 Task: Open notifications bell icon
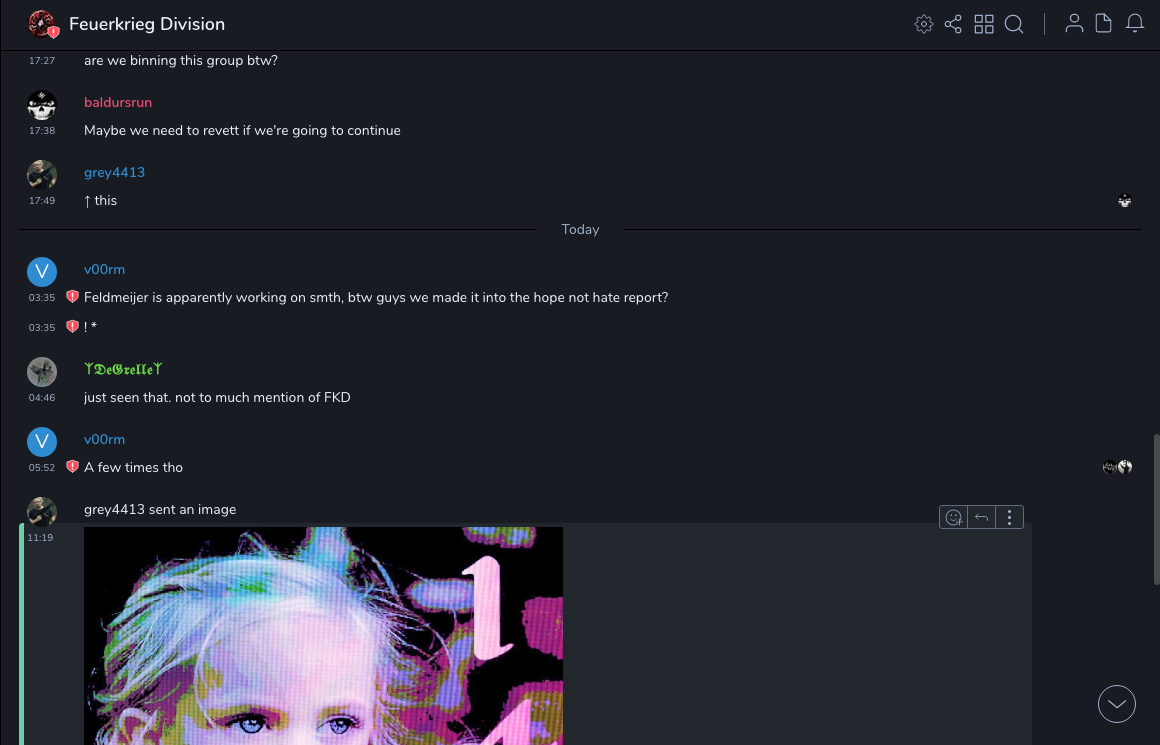(x=1135, y=24)
